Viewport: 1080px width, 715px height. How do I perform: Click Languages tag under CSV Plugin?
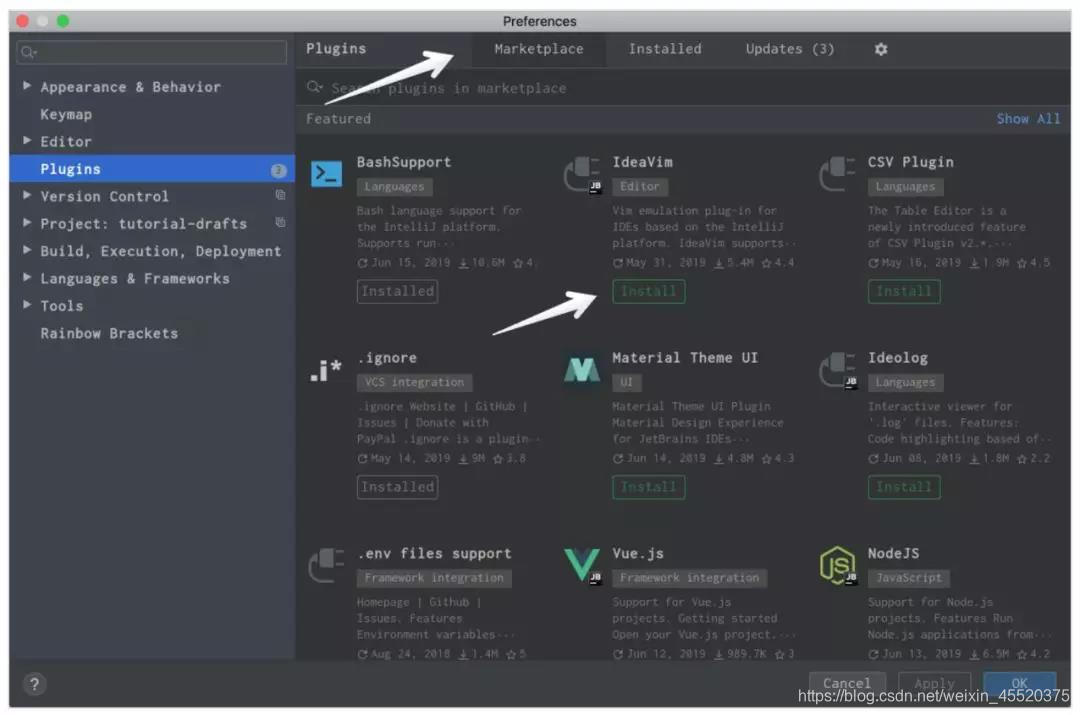point(905,187)
